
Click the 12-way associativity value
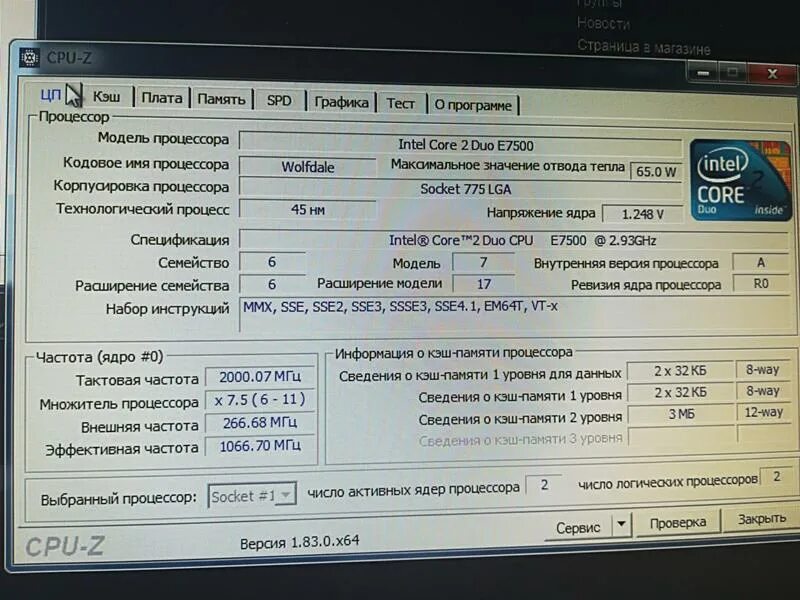764,412
